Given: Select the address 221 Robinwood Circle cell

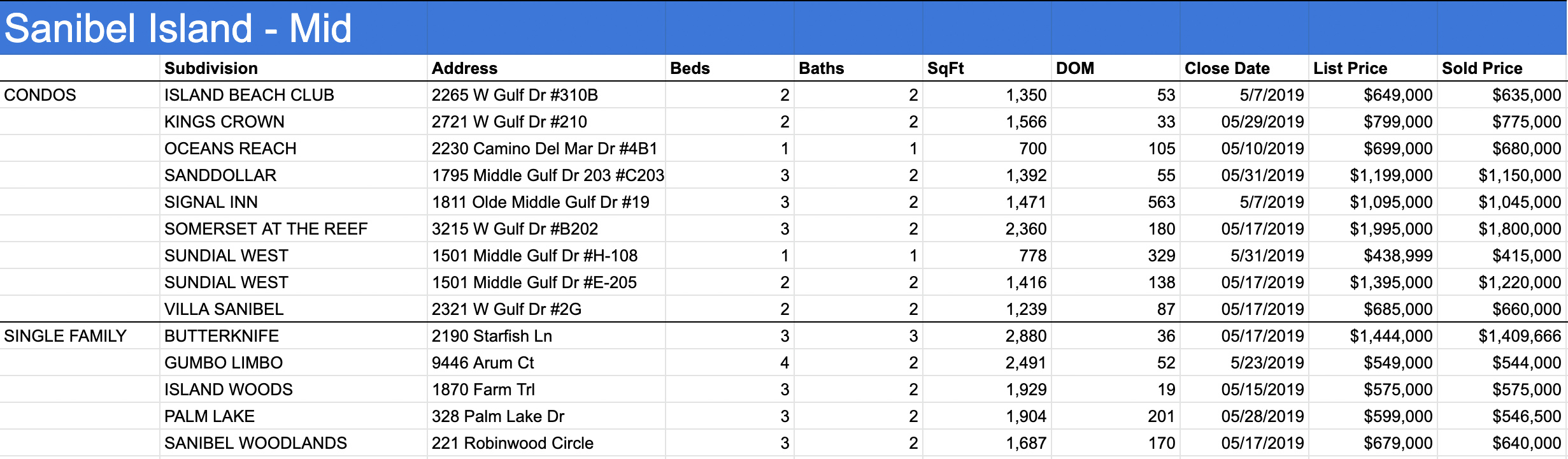Looking at the screenshot, I should pos(546,443).
